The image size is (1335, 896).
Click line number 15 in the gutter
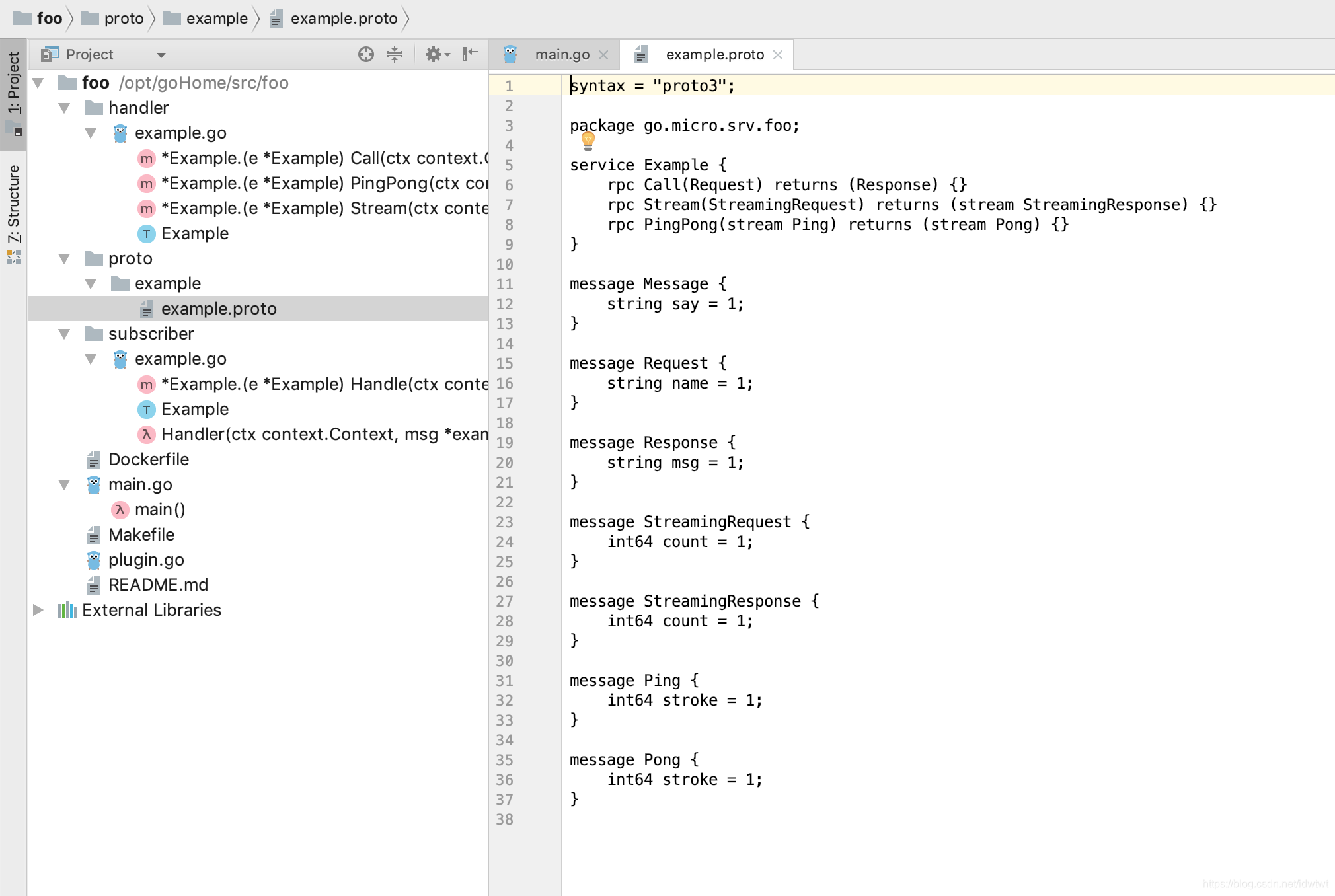pos(504,363)
